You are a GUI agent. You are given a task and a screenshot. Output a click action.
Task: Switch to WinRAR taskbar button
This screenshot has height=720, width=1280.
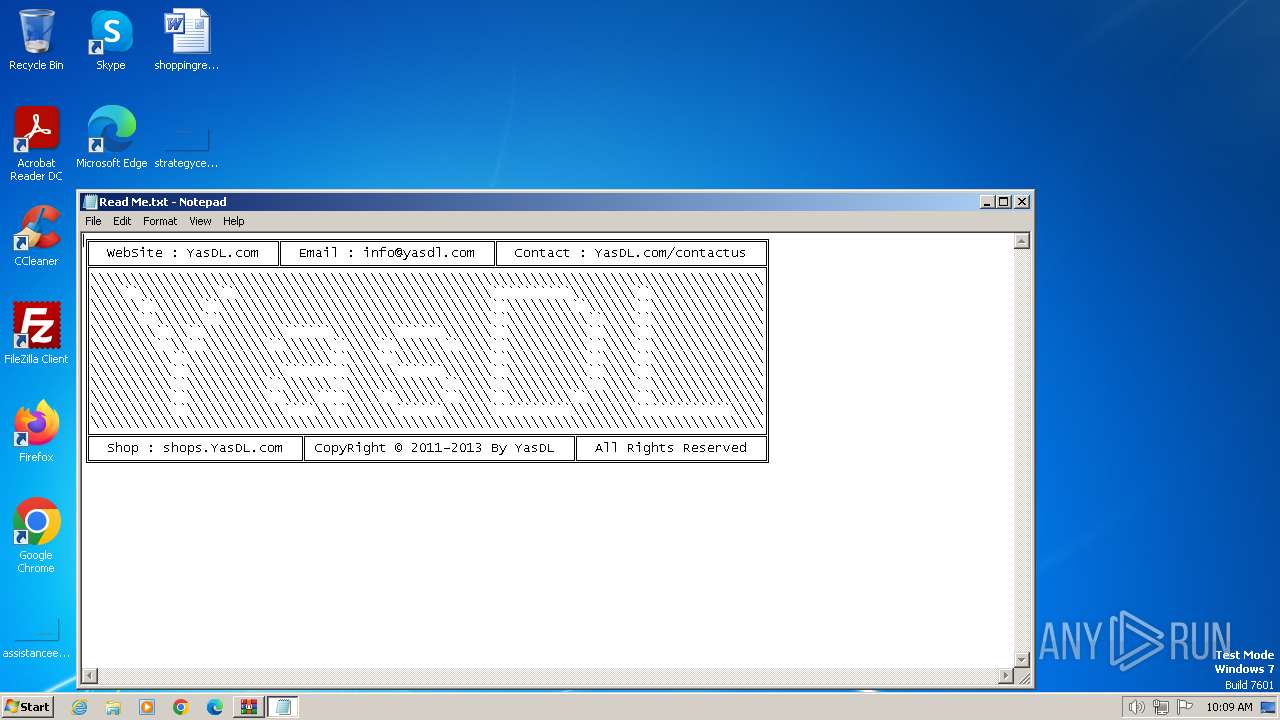[249, 707]
